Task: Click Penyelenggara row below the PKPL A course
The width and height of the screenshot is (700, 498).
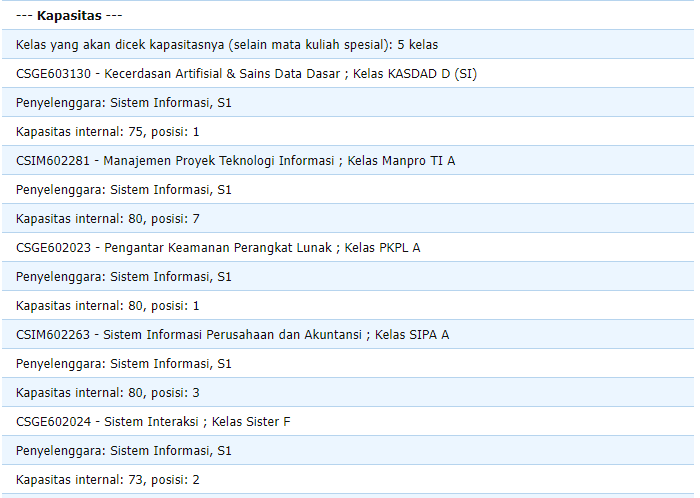Action: pos(348,276)
